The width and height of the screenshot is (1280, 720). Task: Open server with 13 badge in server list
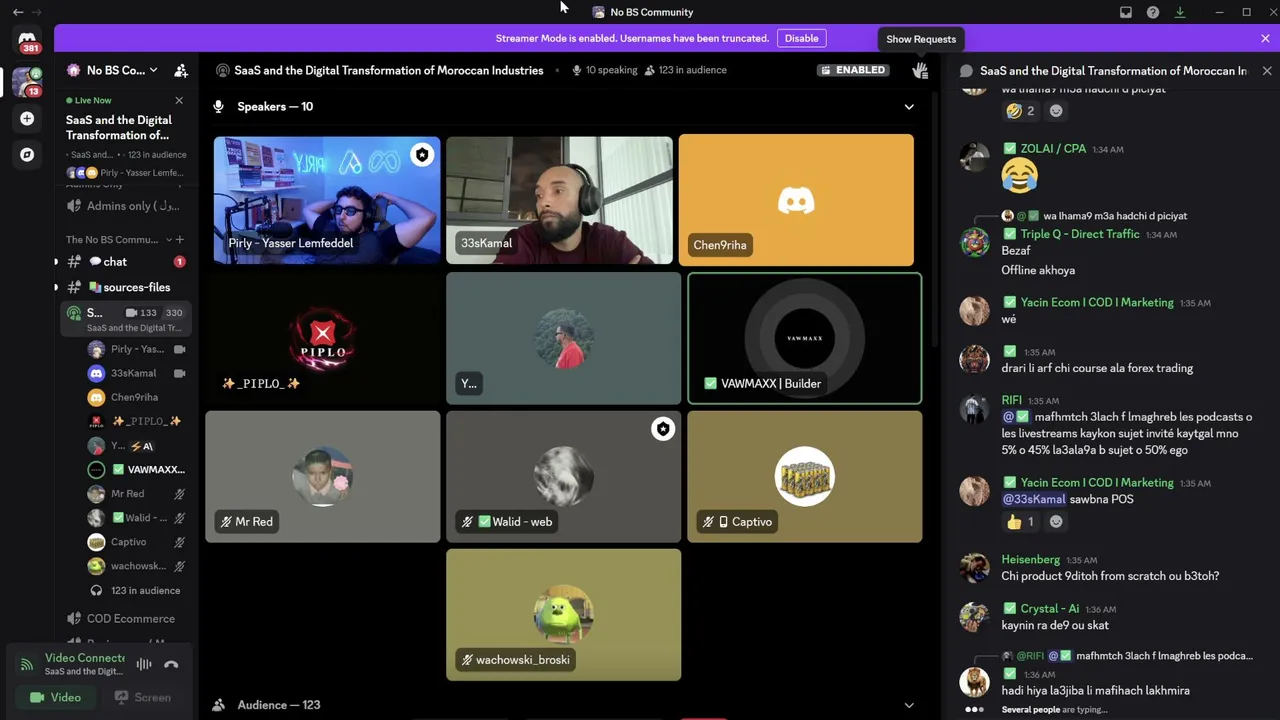[x=27, y=81]
